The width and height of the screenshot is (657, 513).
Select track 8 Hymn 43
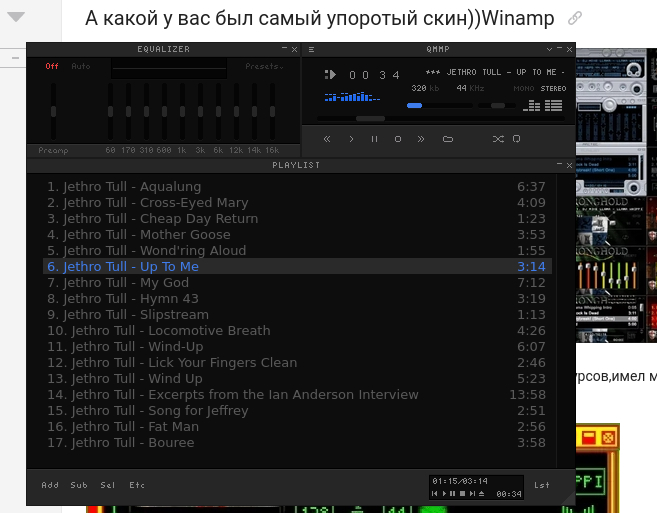coord(297,299)
